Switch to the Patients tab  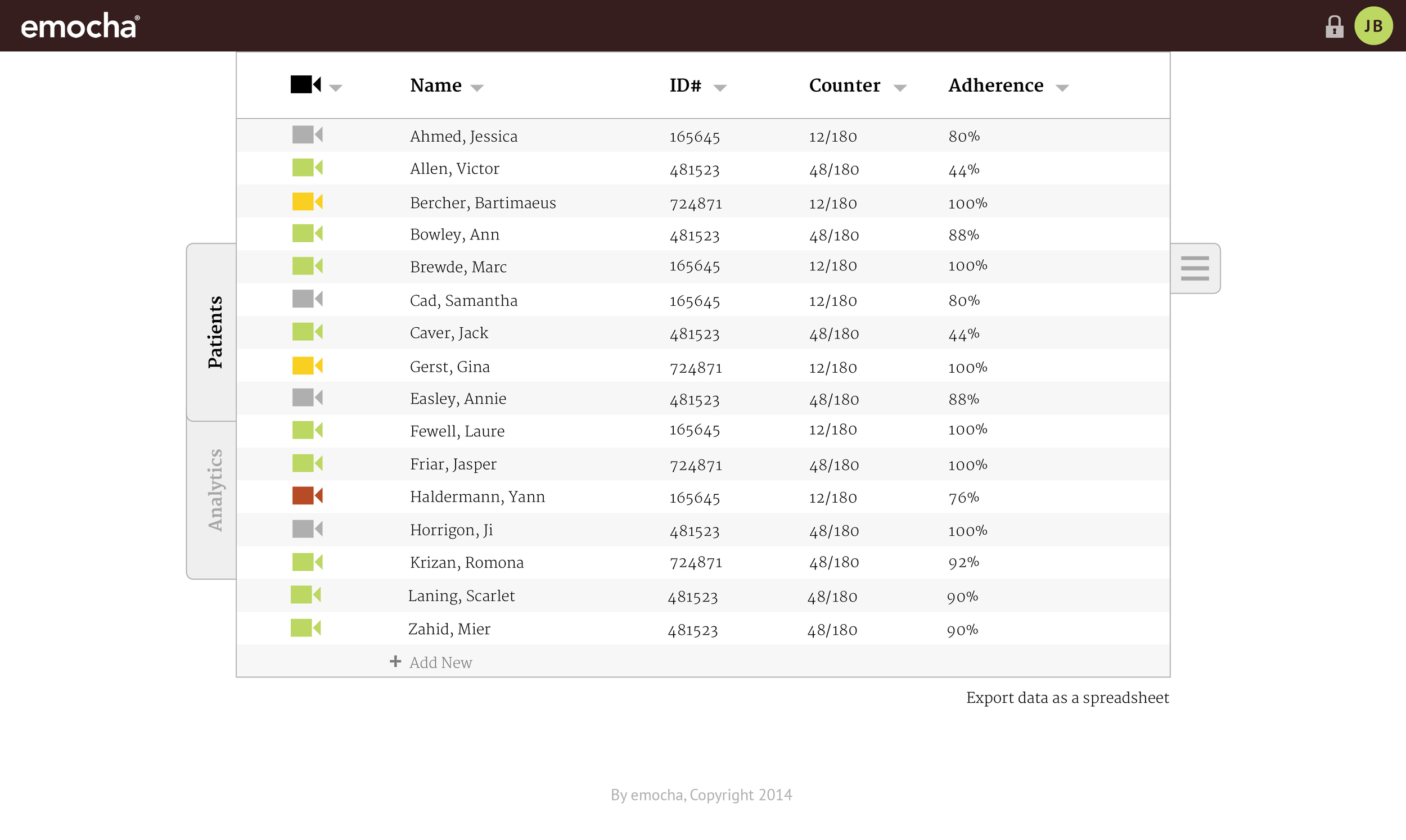point(211,332)
